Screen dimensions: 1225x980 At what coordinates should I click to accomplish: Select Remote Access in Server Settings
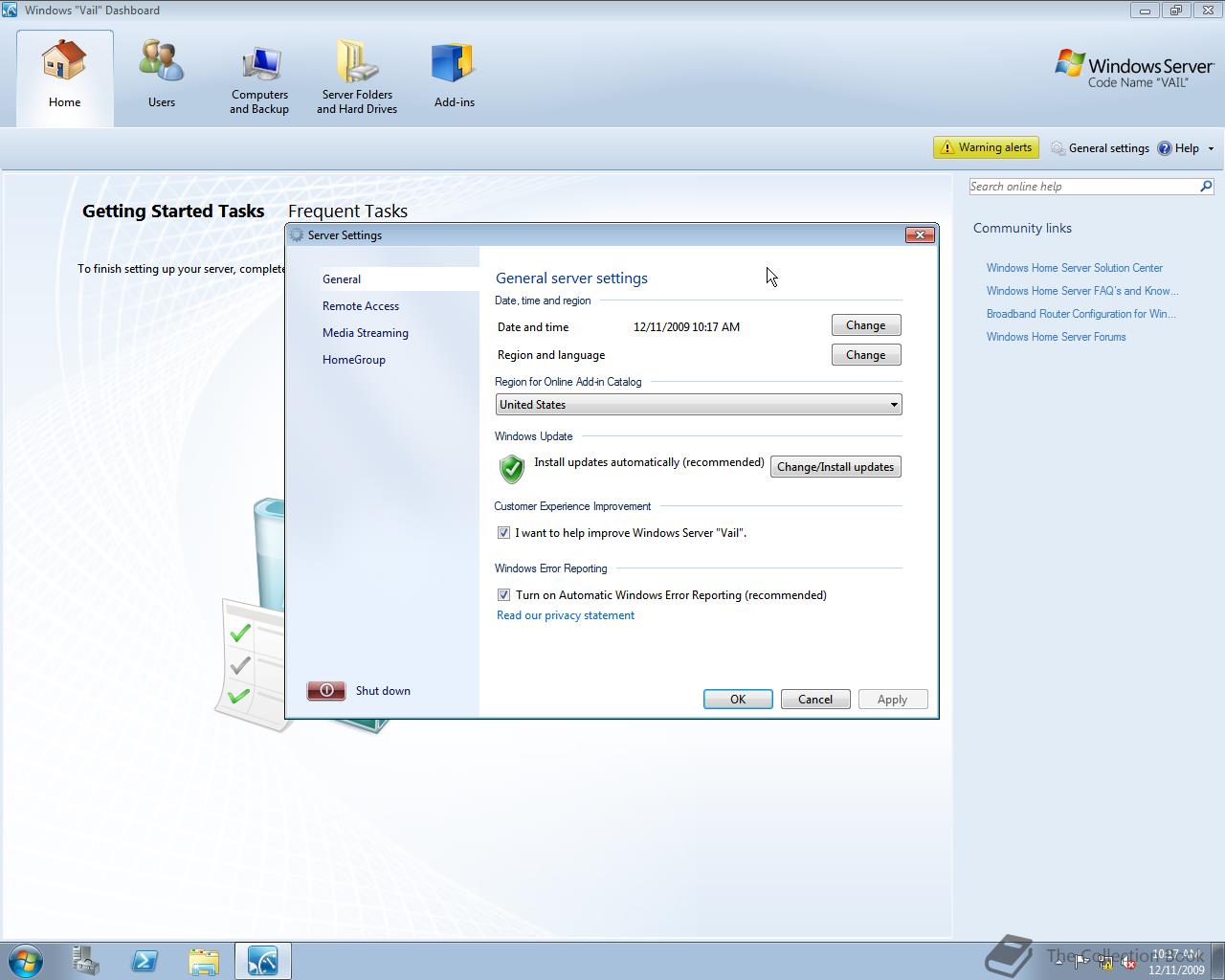[x=361, y=306]
